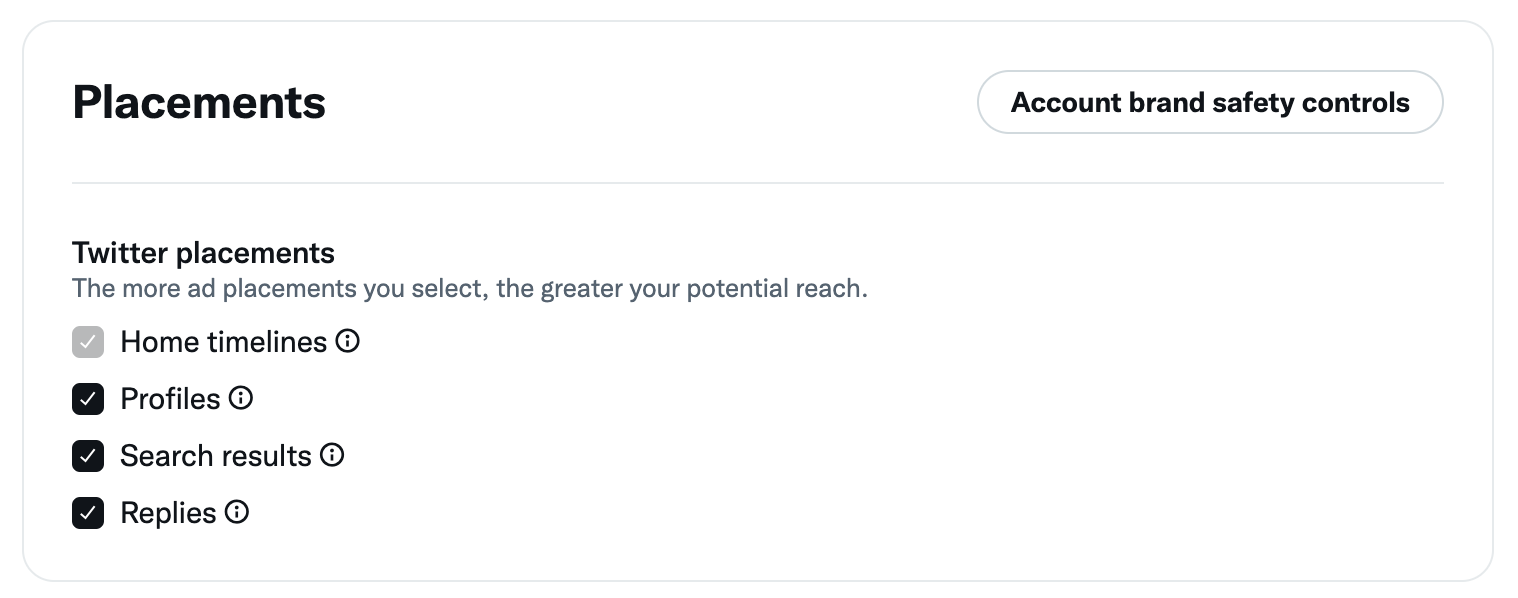Click the Home timelines label text
Viewport: 1518px width, 598px height.
[223, 342]
